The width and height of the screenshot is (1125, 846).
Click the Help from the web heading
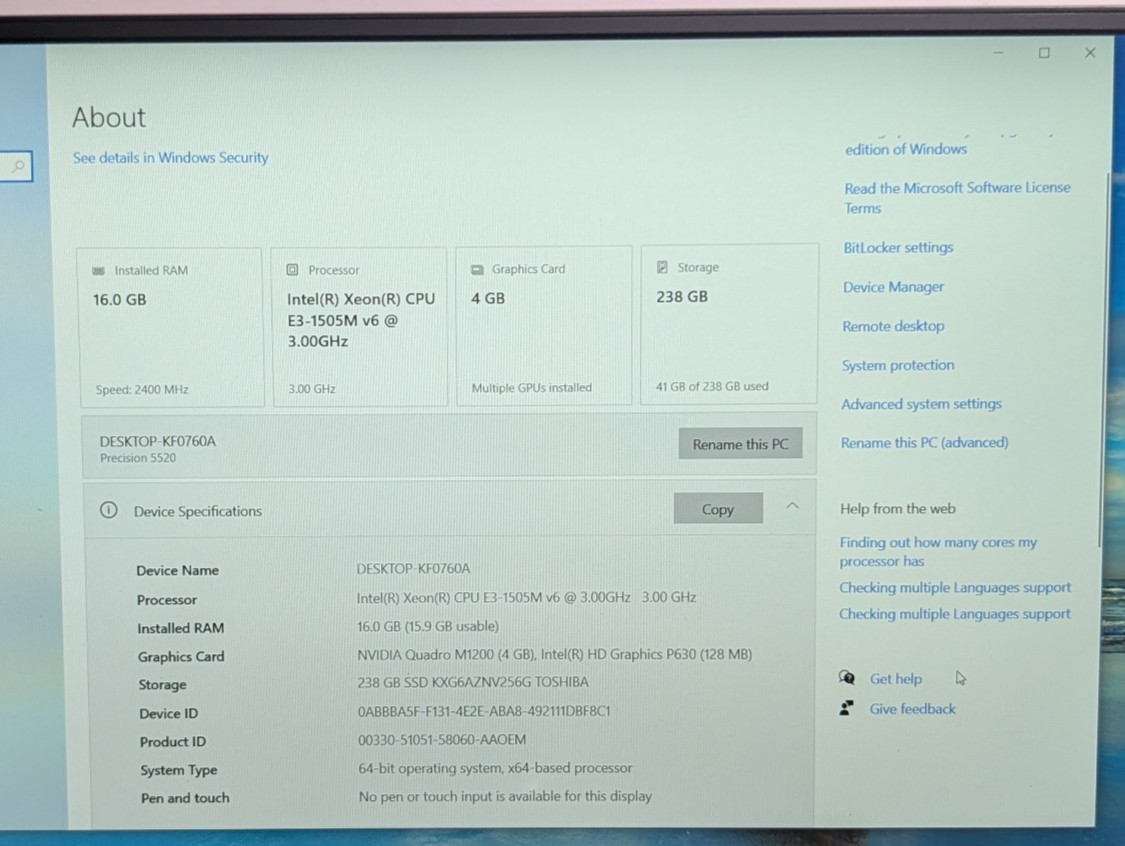(898, 509)
